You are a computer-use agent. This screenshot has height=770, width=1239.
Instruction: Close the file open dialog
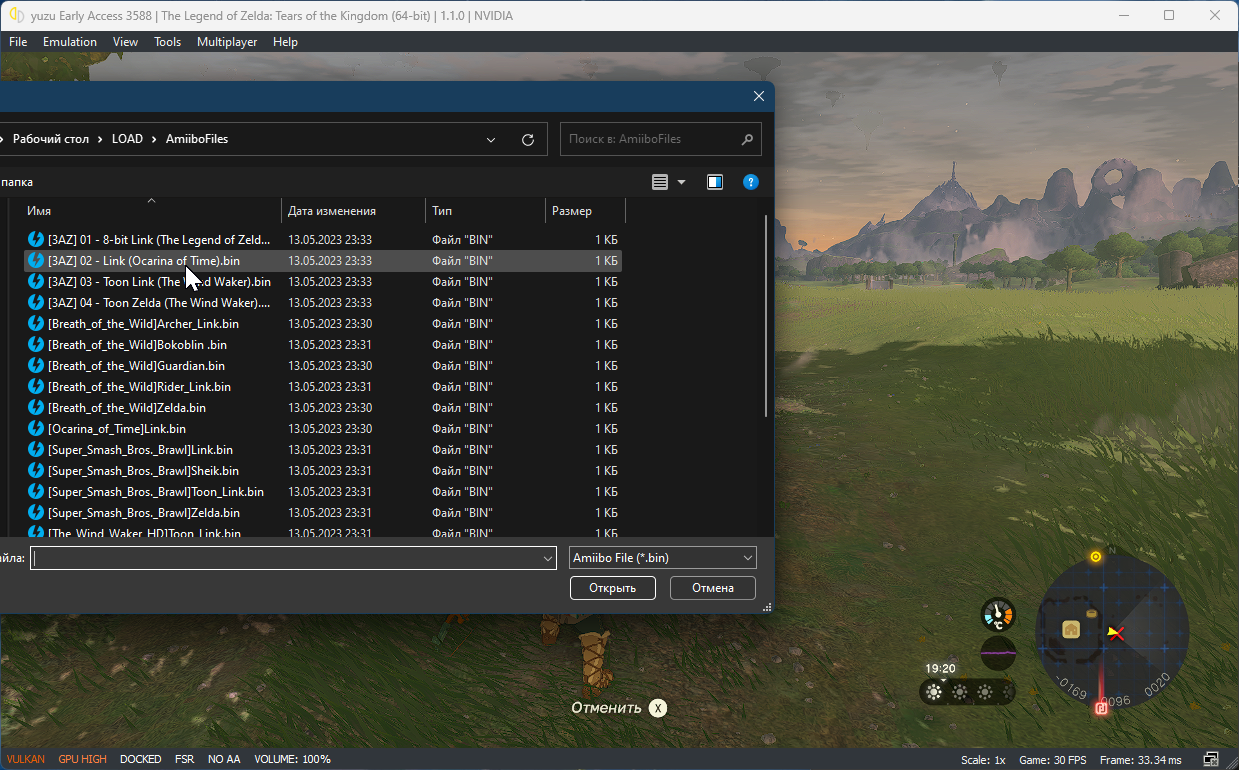[759, 96]
